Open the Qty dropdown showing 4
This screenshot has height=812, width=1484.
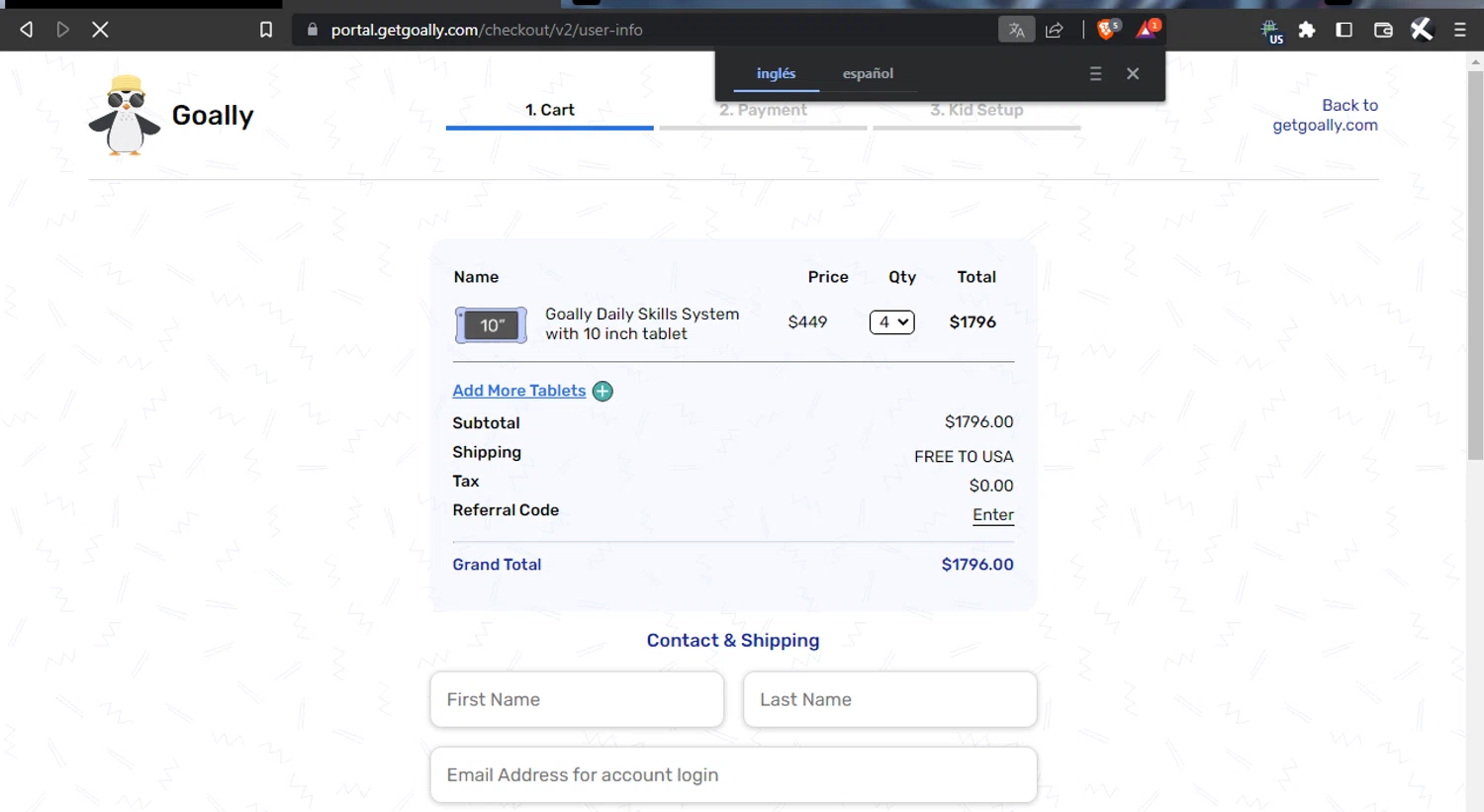pos(891,322)
